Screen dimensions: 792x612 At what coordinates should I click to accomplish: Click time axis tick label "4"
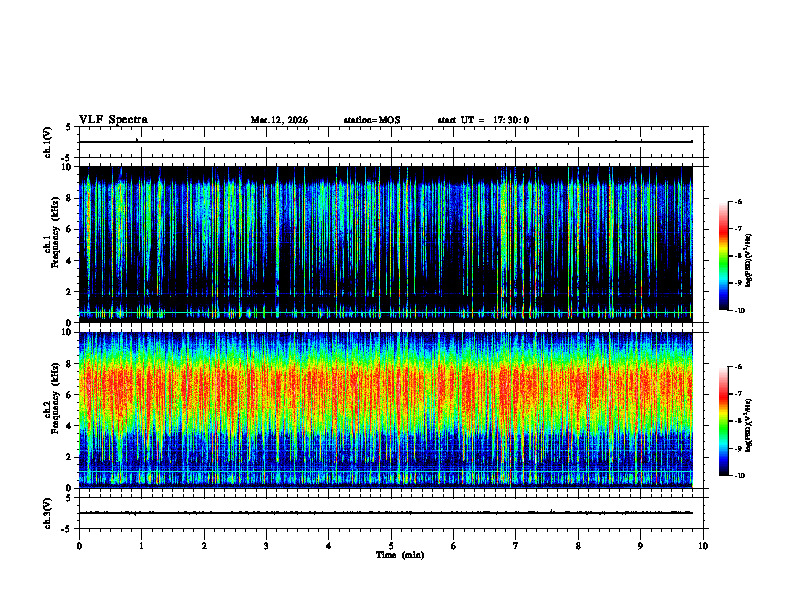329,546
